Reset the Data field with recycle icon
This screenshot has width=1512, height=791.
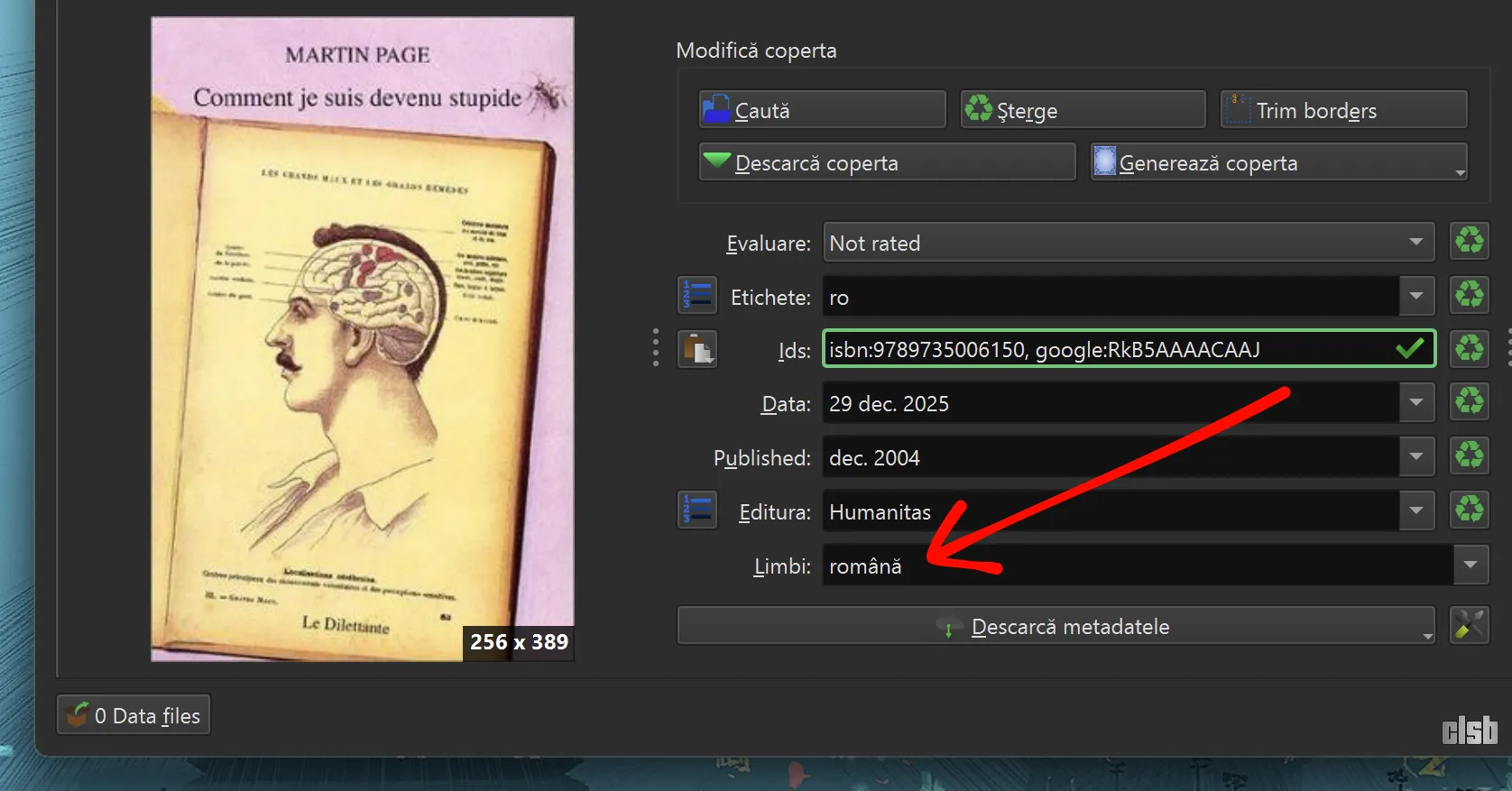(x=1469, y=401)
